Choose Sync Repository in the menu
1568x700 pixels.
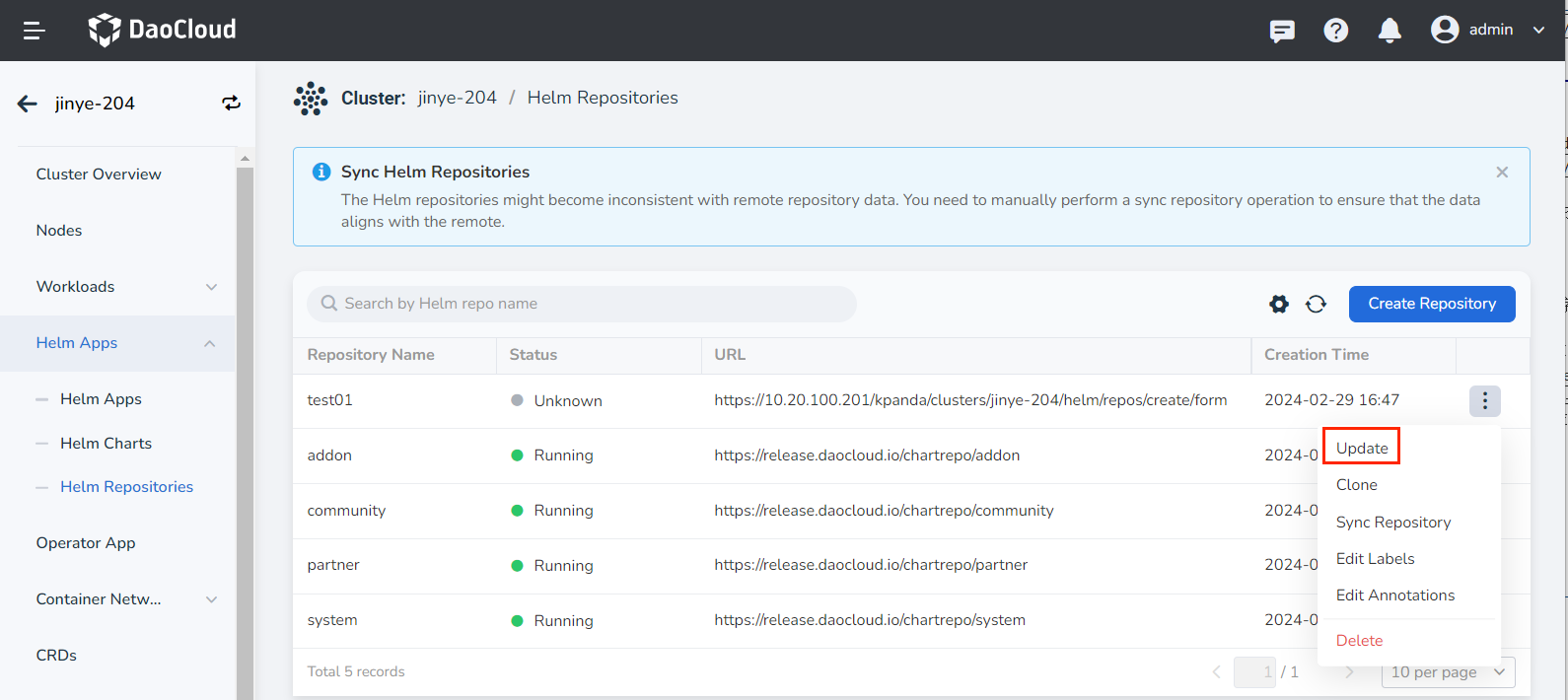click(1392, 523)
